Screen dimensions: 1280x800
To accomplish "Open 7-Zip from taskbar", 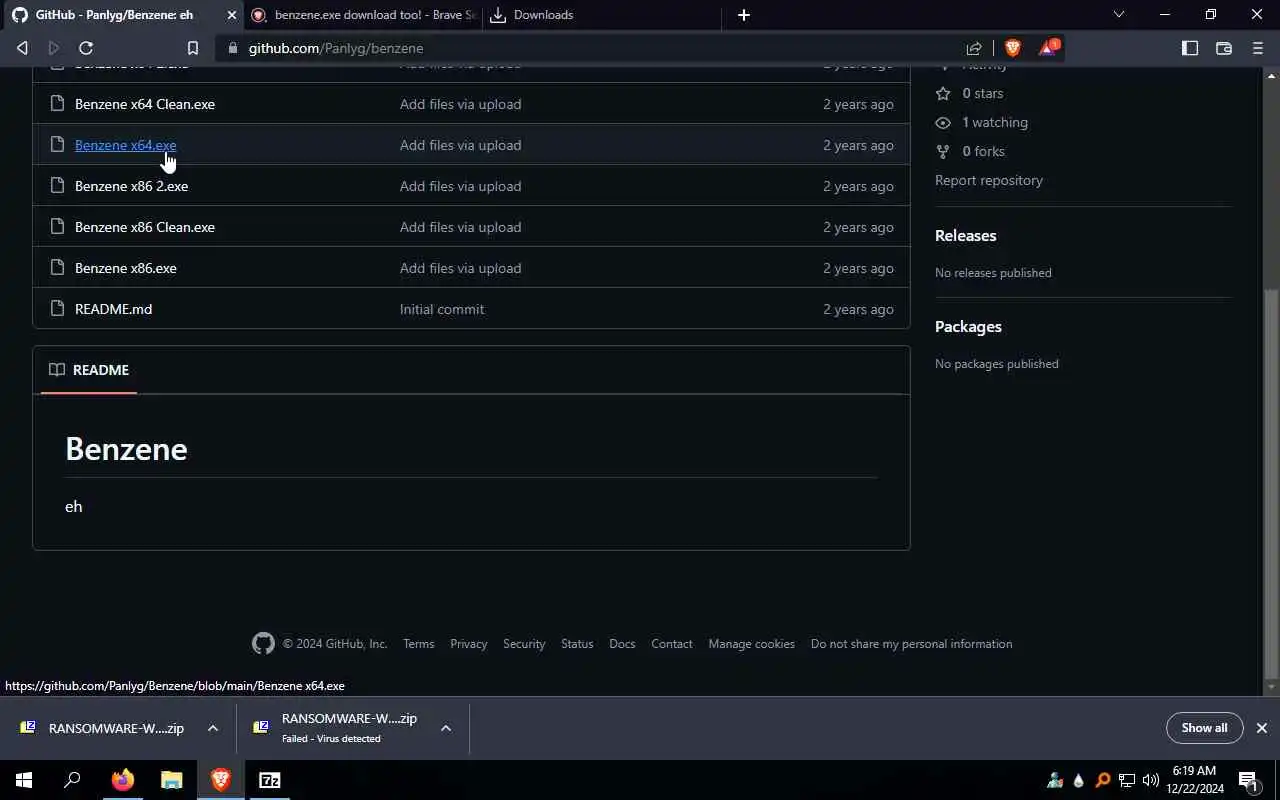I will (270, 780).
